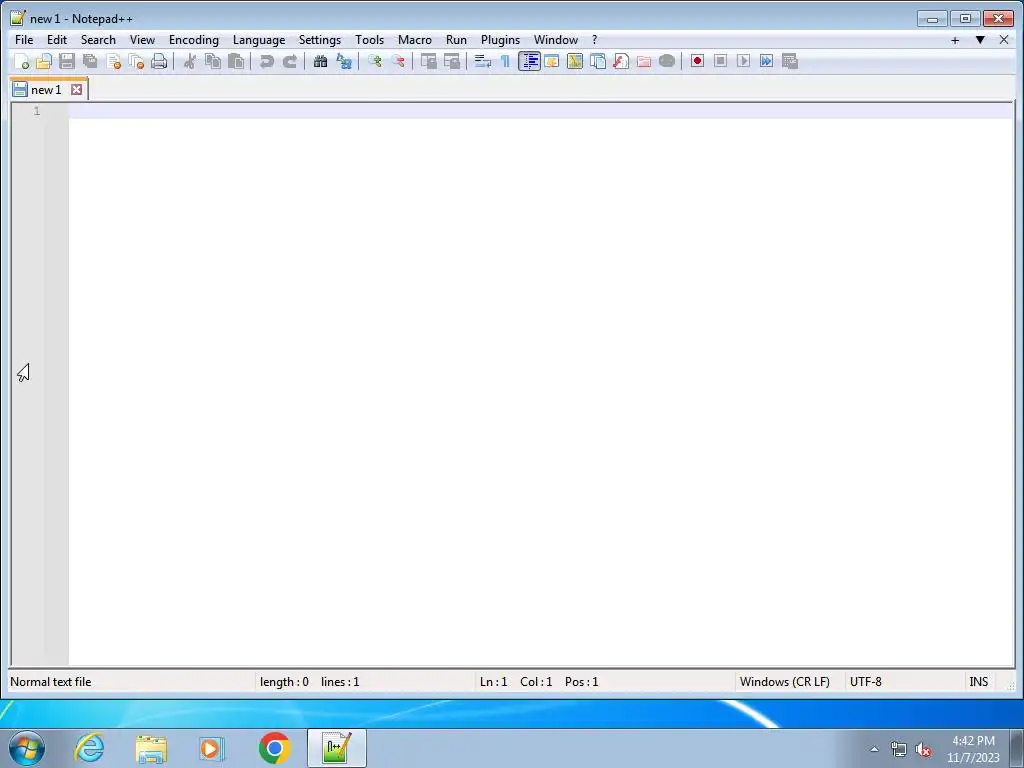Image resolution: width=1024 pixels, height=768 pixels.
Task: Open a file with toolbar folder icon
Action: point(44,61)
